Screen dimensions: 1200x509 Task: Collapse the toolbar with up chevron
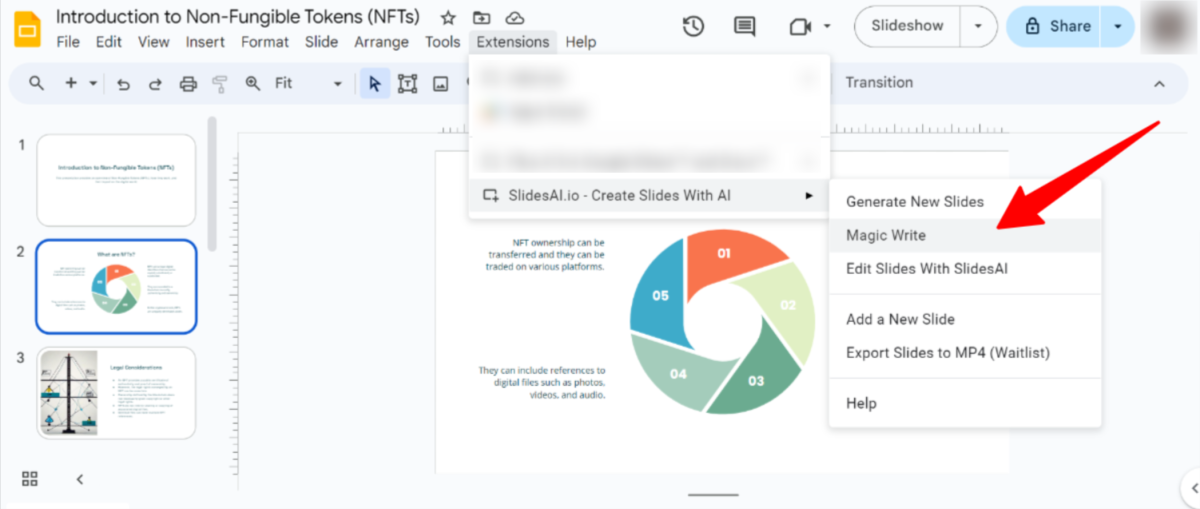[x=1160, y=84]
